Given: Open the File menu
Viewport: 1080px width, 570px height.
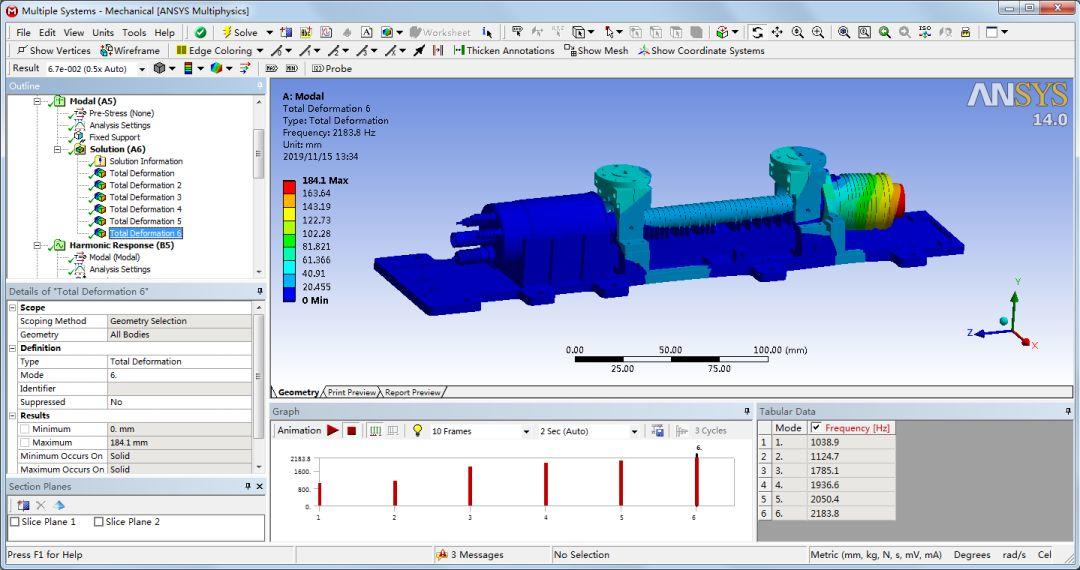Looking at the screenshot, I should pyautogui.click(x=23, y=32).
